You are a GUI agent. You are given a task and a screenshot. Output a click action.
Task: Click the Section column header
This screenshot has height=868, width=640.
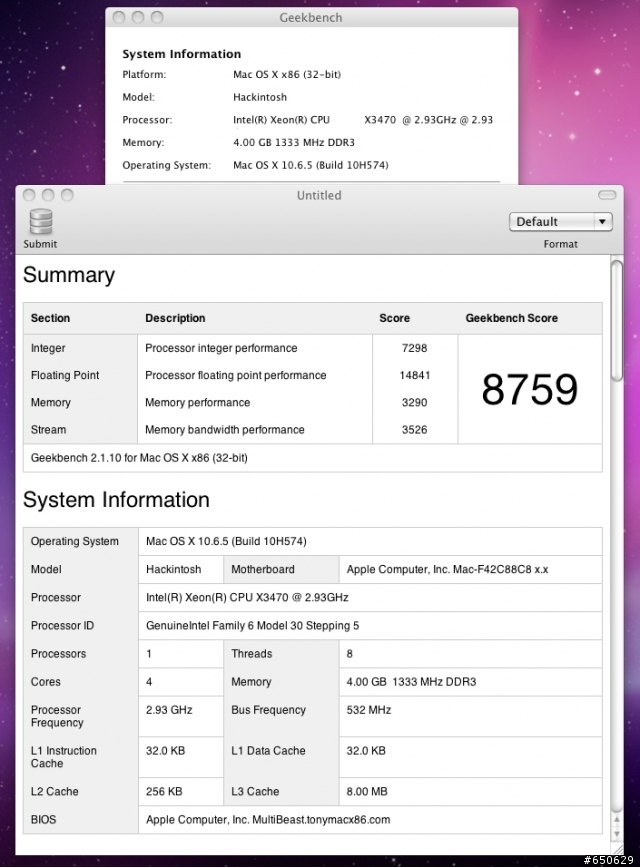(x=50, y=318)
